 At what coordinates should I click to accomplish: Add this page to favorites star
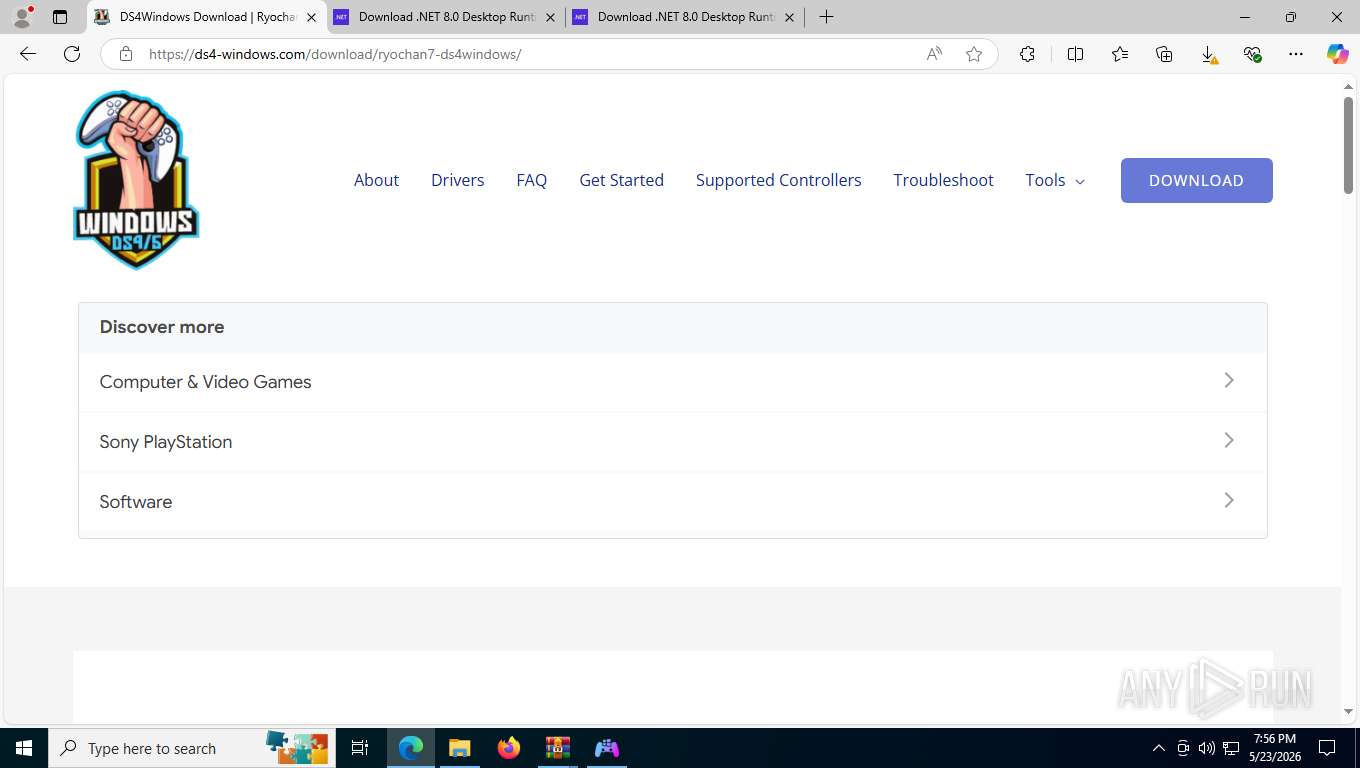click(x=974, y=54)
